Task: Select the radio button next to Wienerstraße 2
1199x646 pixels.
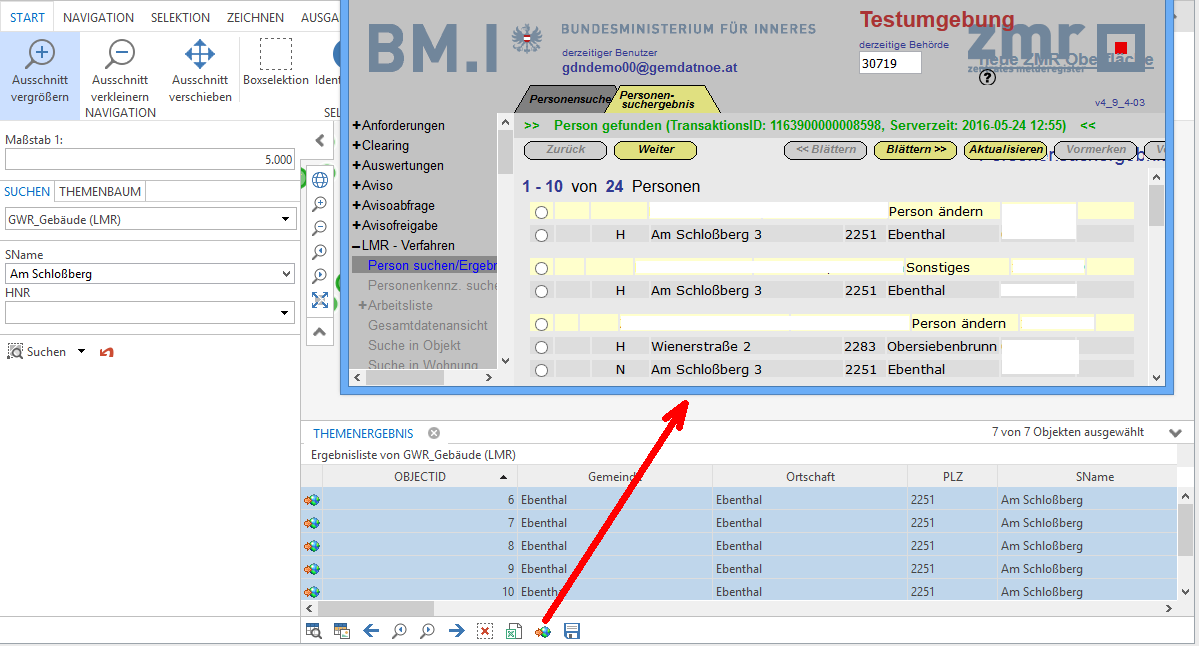Action: [541, 346]
